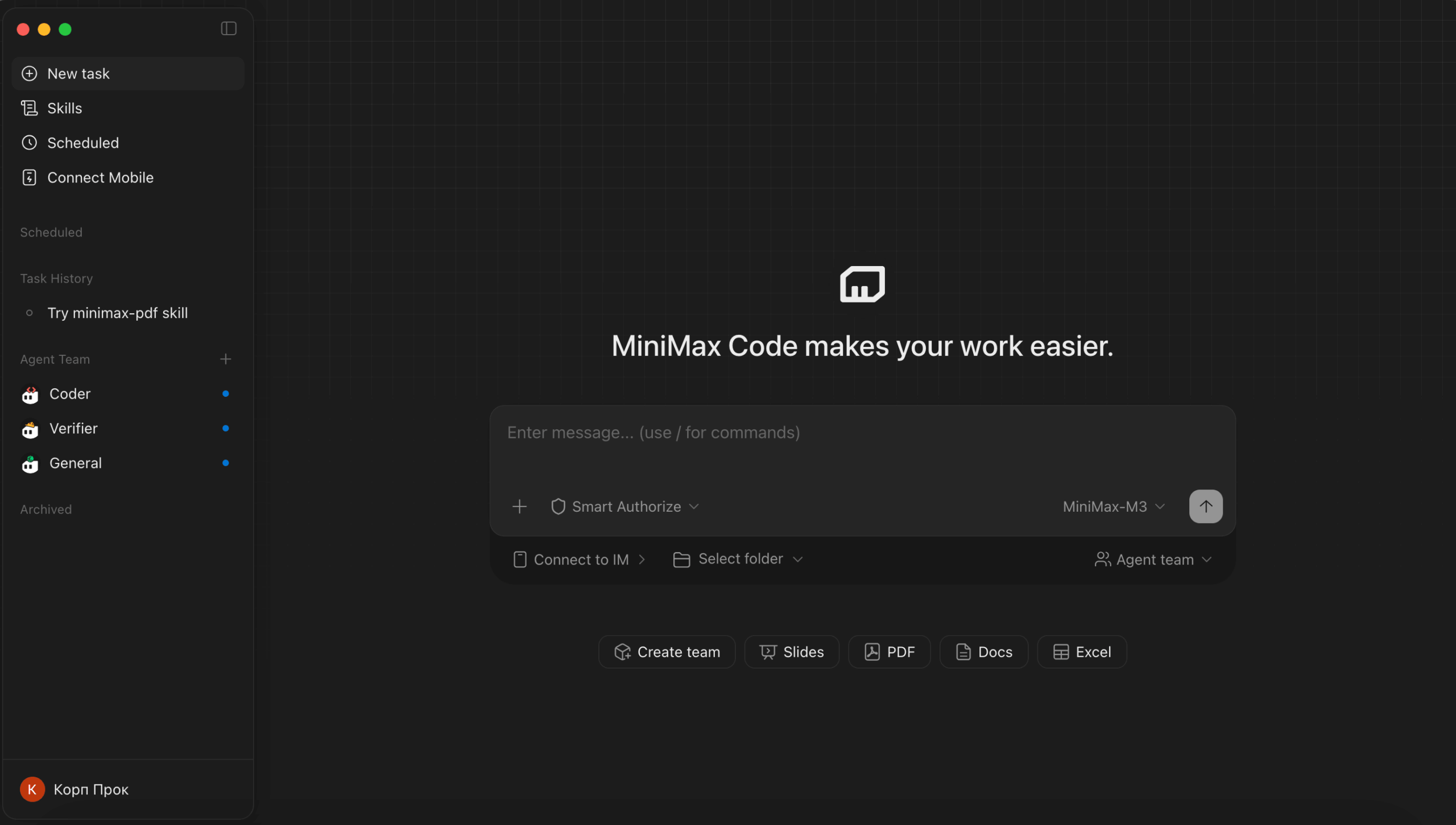Start a New task from sidebar

(128, 73)
